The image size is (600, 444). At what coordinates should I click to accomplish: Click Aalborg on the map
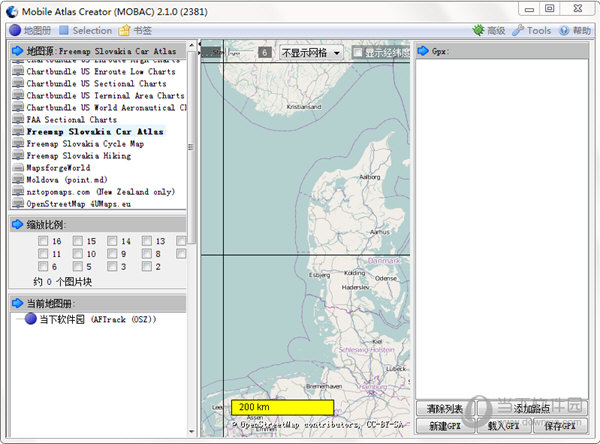coord(370,177)
